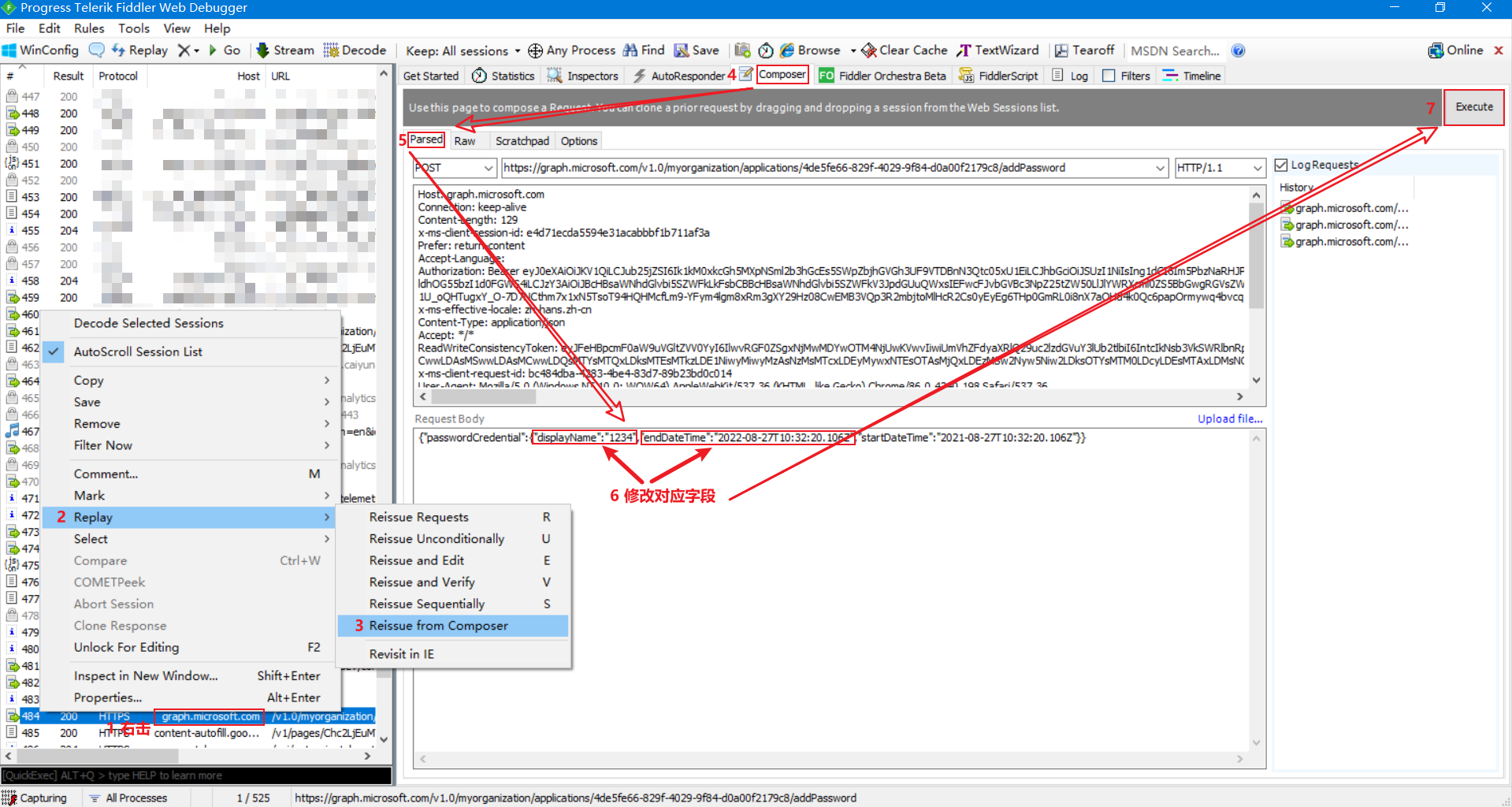Expand the Filter Now submenu
This screenshot has width=1512, height=807.
tap(191, 445)
